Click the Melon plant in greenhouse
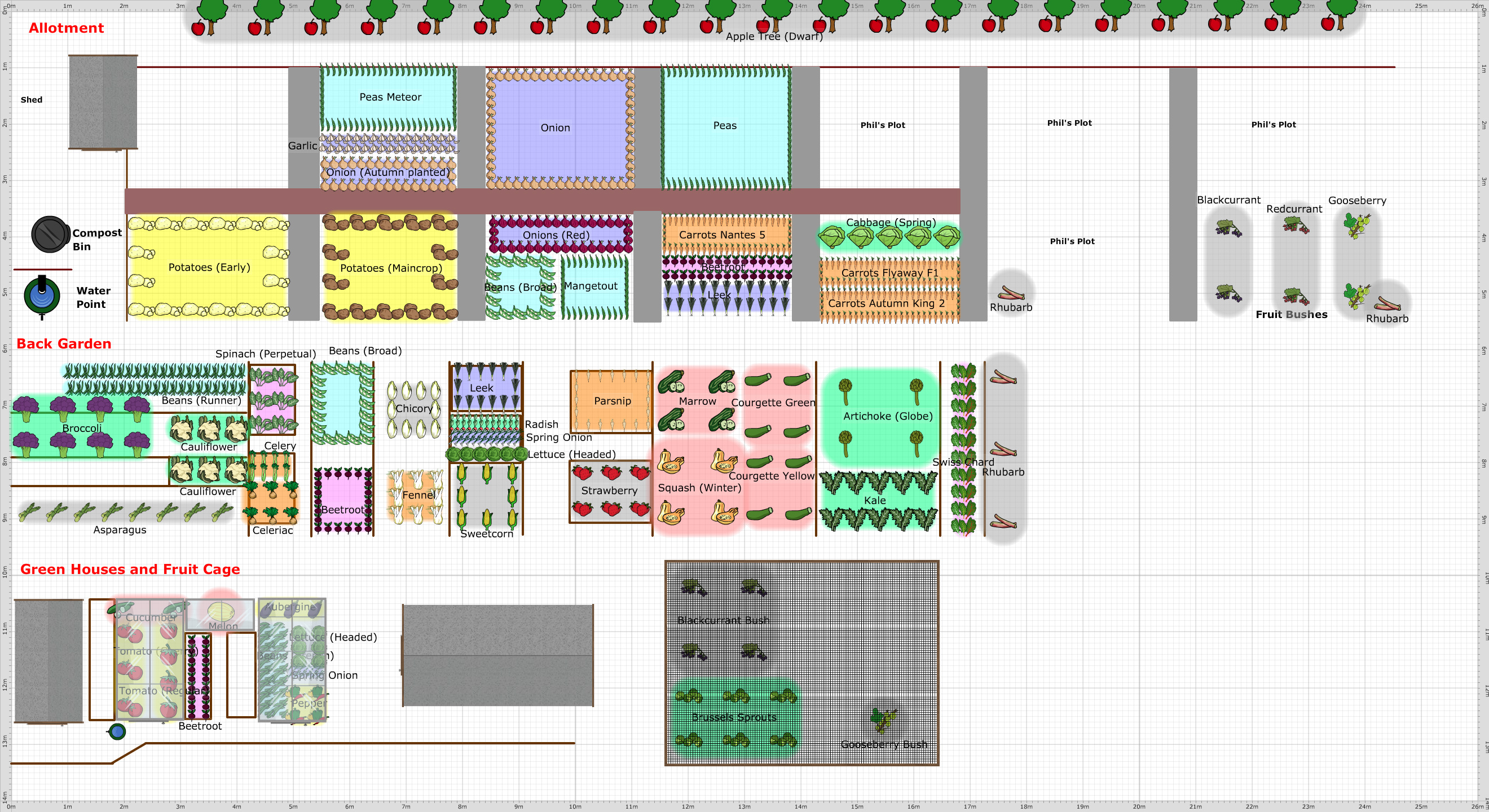This screenshot has width=1489, height=812. 219,611
